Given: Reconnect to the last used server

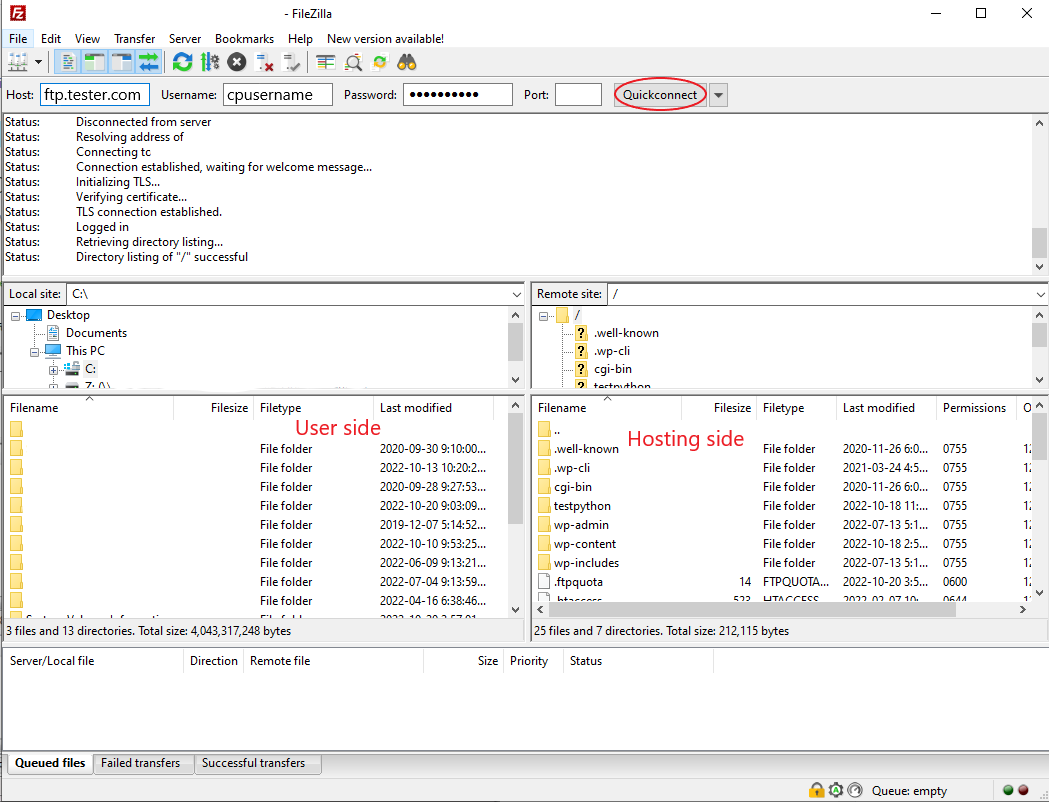Looking at the screenshot, I should 290,61.
